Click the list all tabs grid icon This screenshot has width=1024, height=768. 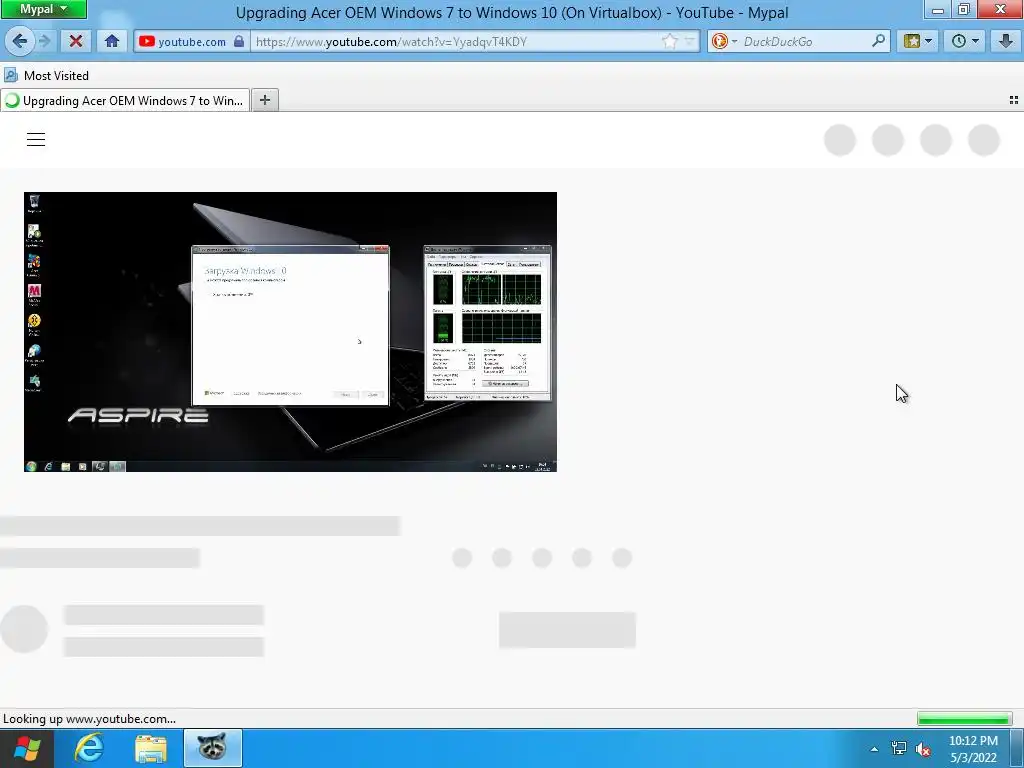pos(1014,100)
